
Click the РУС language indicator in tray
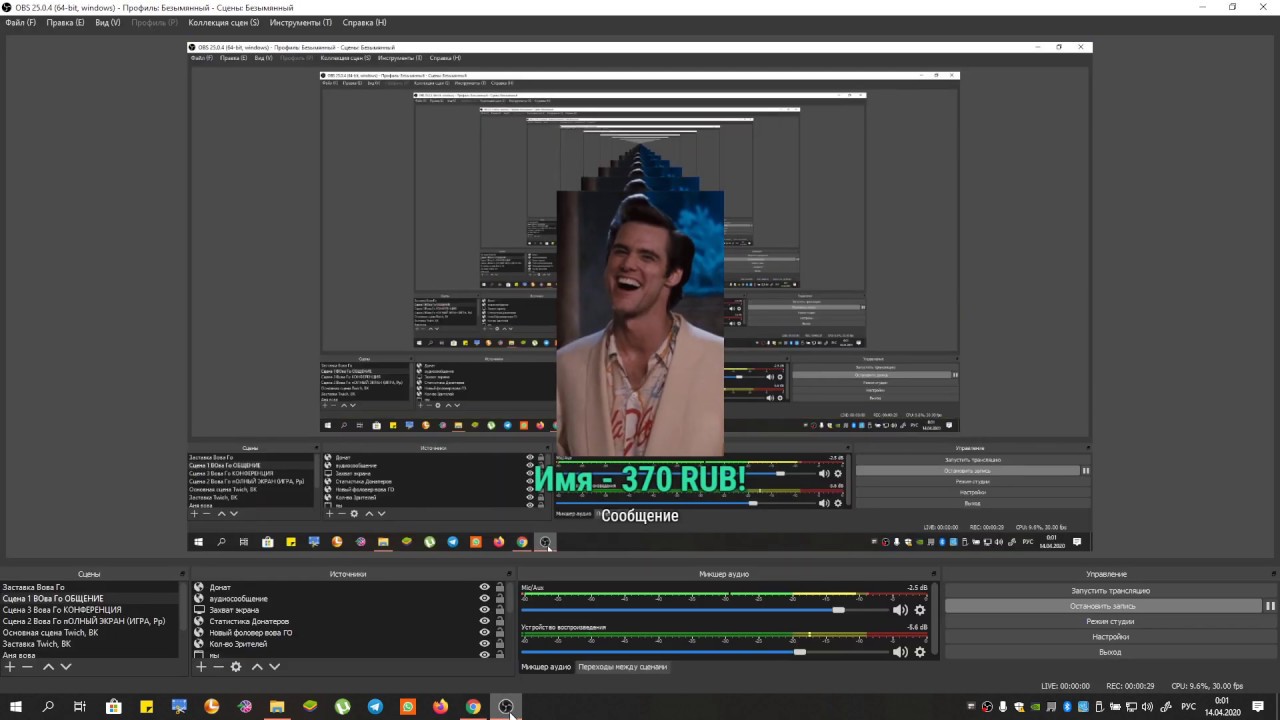(1189, 707)
